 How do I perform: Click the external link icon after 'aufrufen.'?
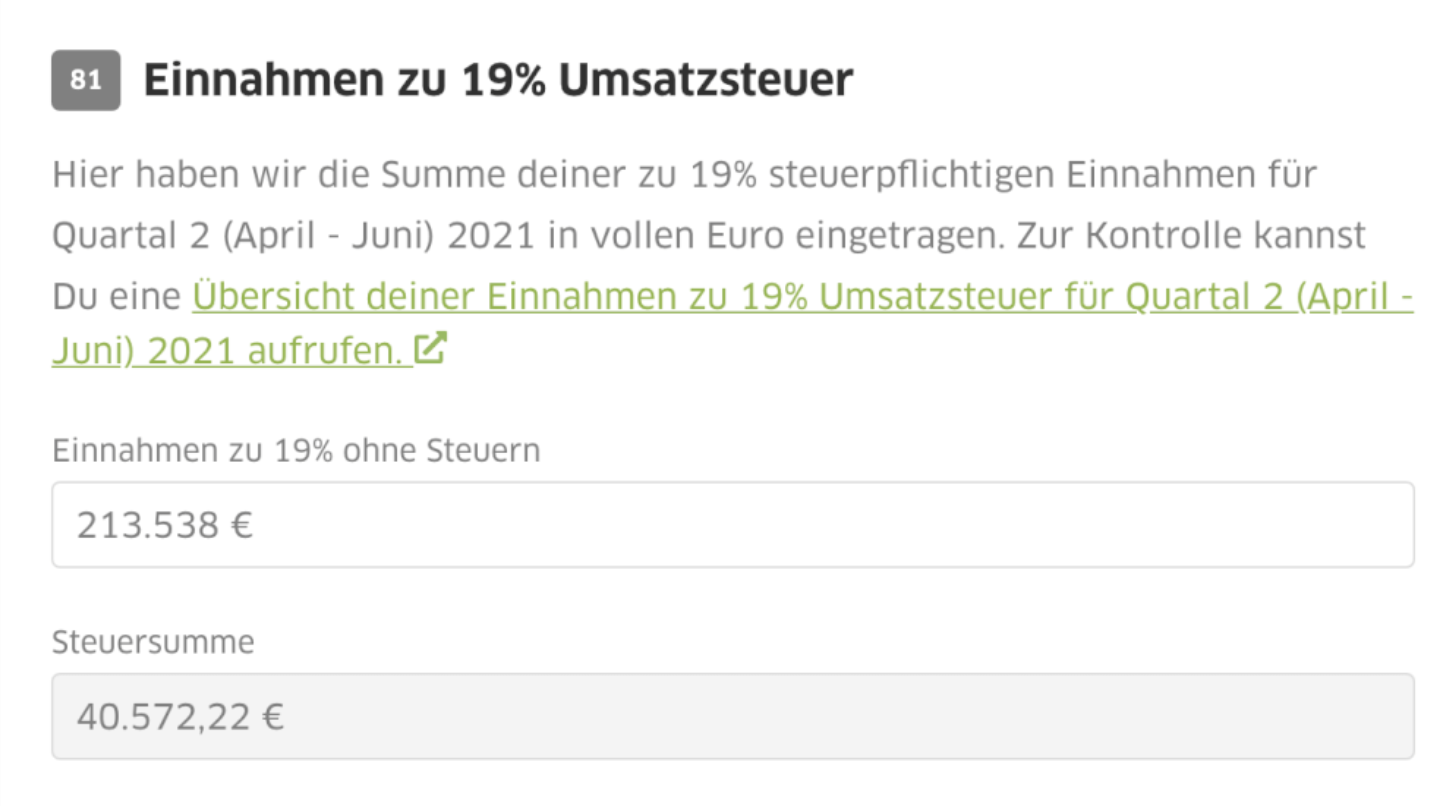(432, 349)
